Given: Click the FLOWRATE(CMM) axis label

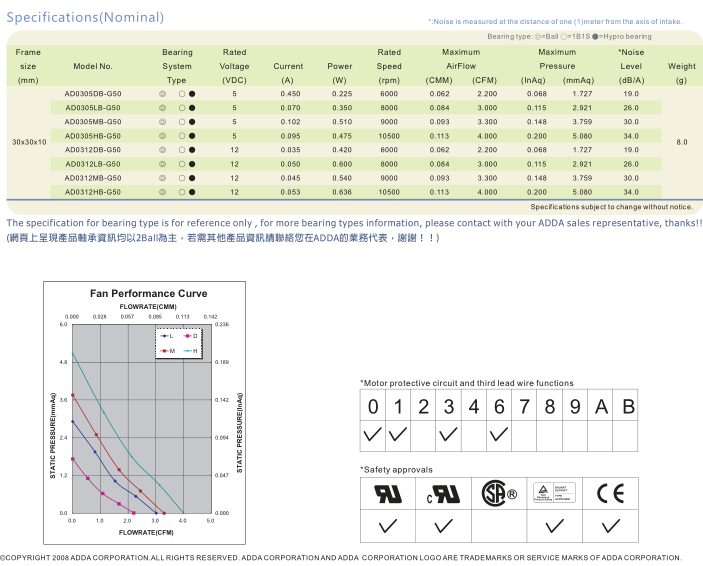Looking at the screenshot, I should (148, 307).
